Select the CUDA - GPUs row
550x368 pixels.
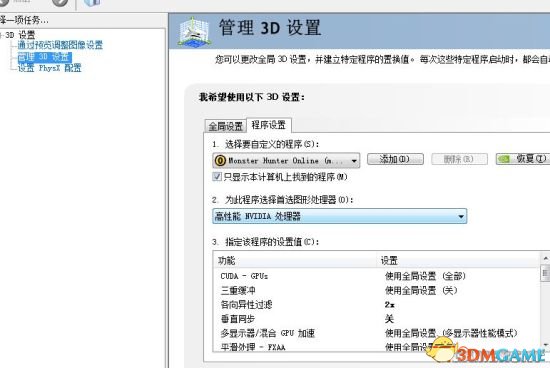coord(377,276)
